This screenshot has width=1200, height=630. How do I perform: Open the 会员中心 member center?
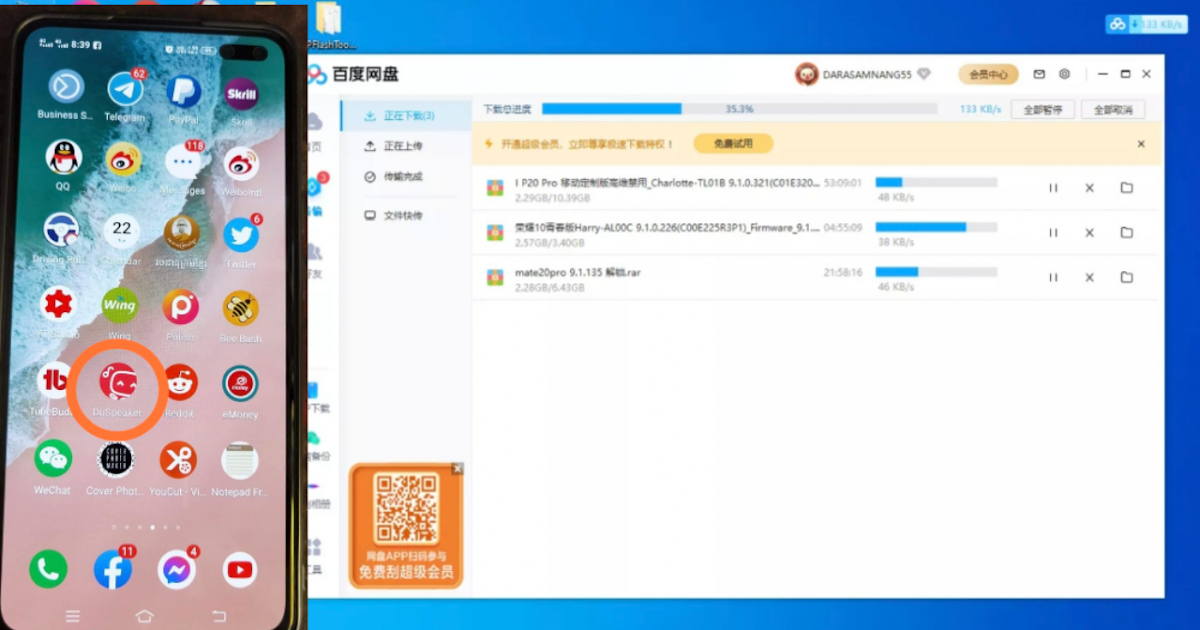click(x=988, y=74)
